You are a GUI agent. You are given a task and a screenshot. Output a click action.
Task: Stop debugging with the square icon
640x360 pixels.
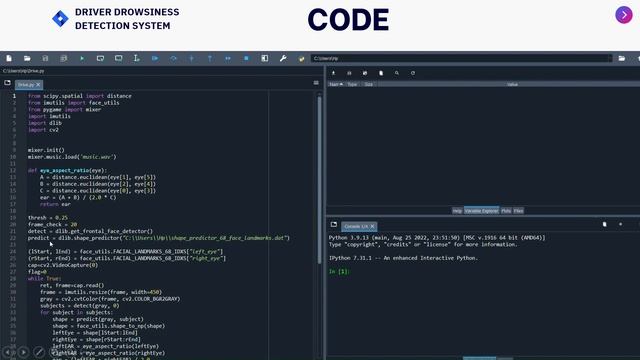click(246, 58)
